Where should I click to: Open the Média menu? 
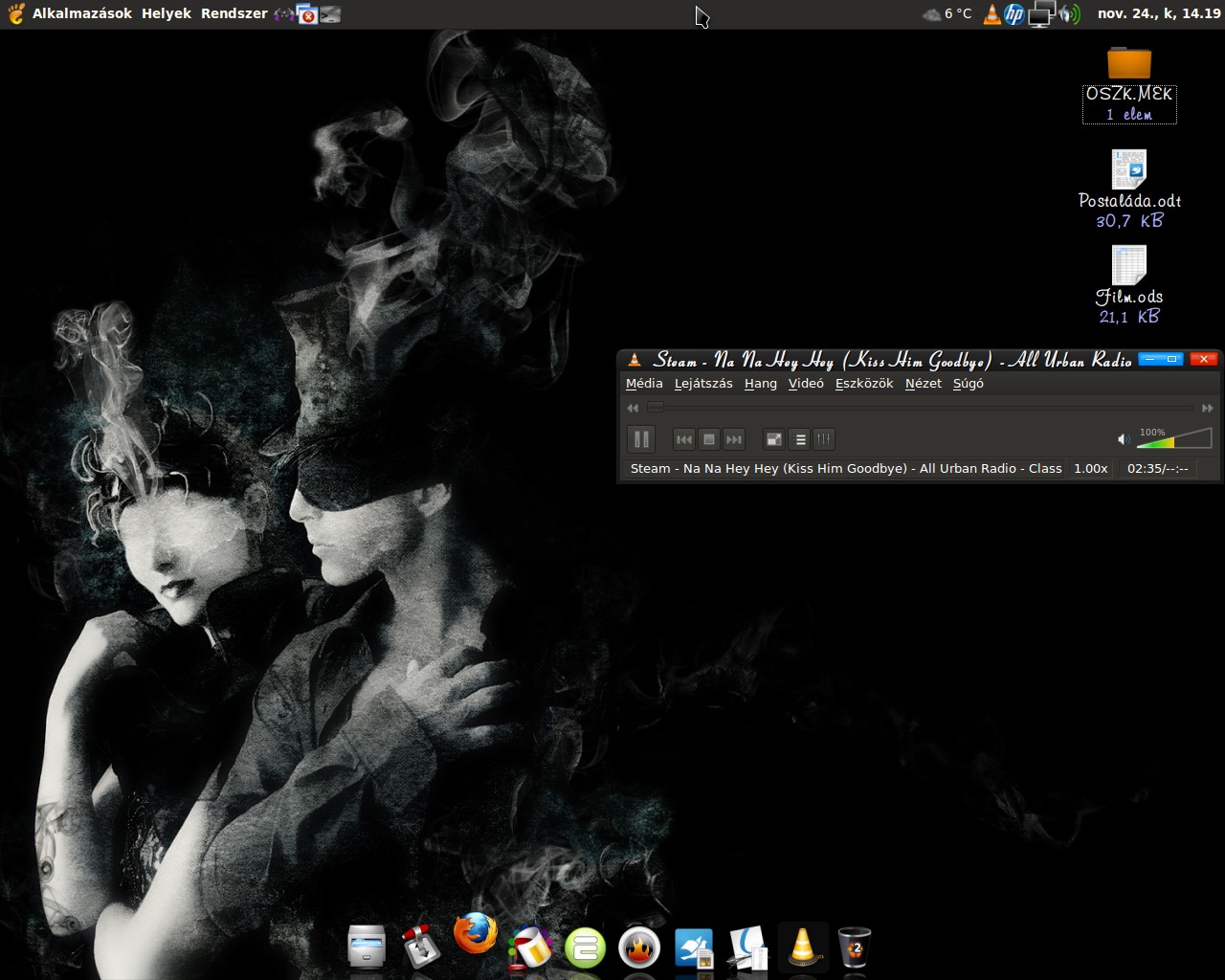pos(644,383)
